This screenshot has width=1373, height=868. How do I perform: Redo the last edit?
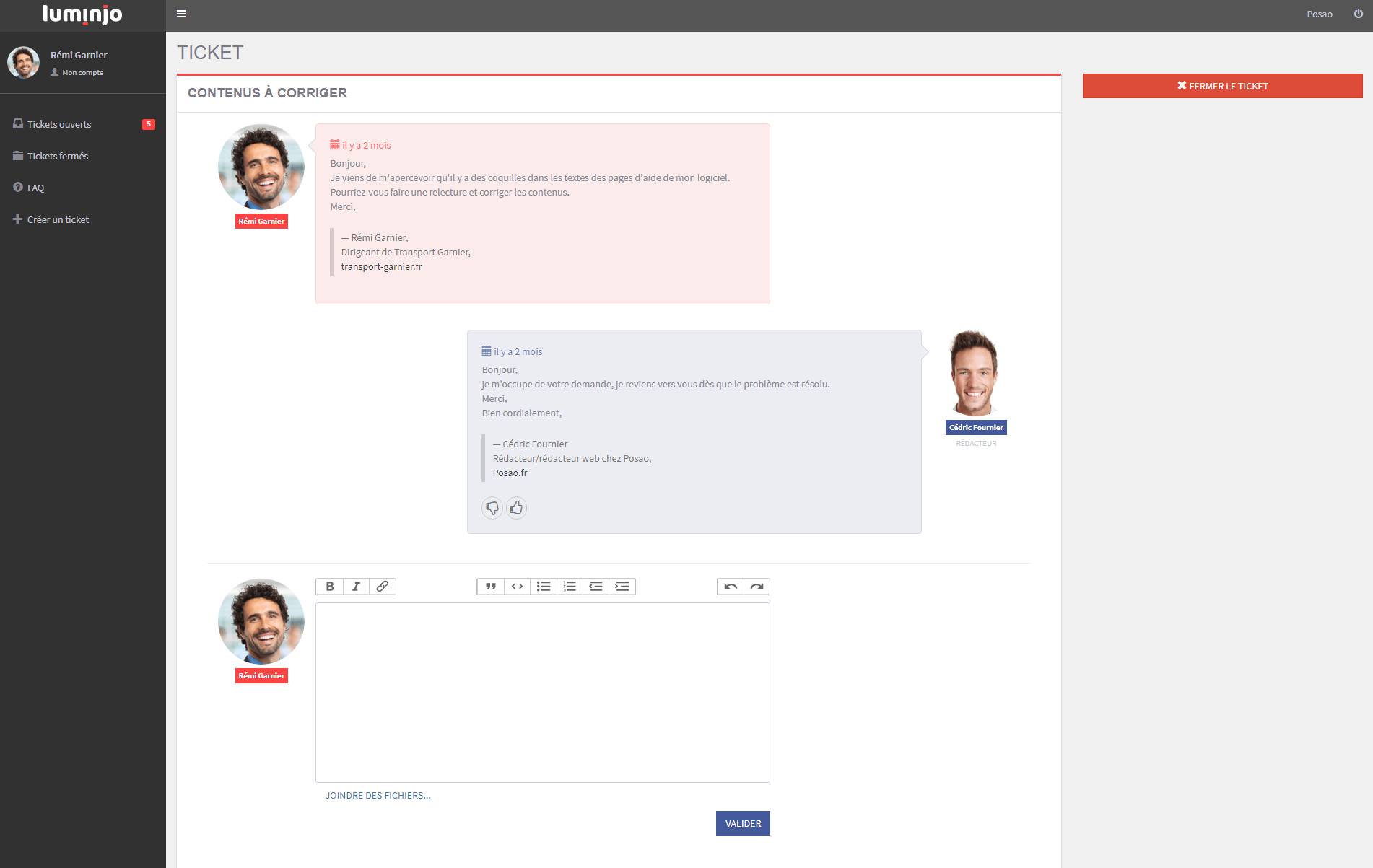[757, 587]
